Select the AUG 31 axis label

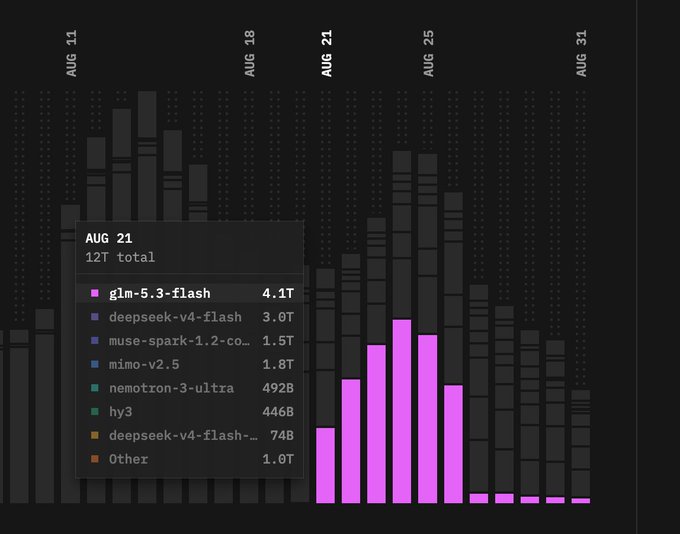[581, 53]
